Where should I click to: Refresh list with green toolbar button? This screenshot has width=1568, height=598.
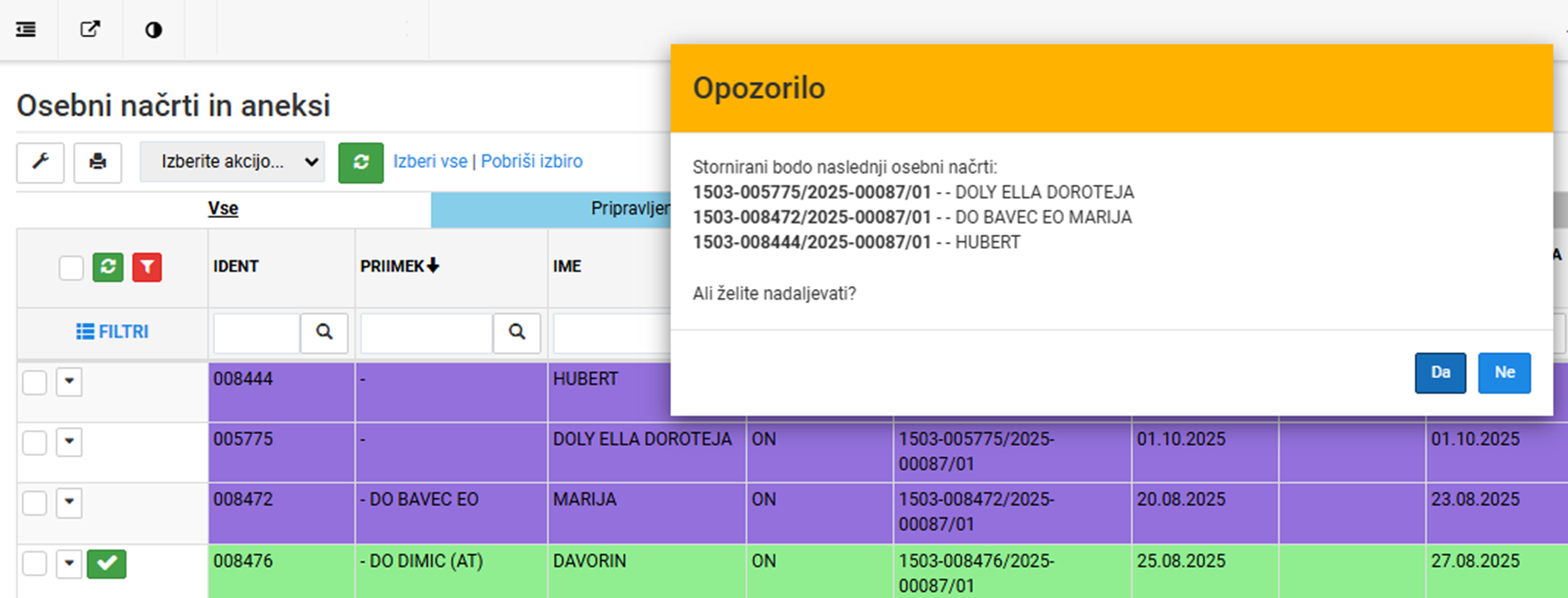[361, 162]
